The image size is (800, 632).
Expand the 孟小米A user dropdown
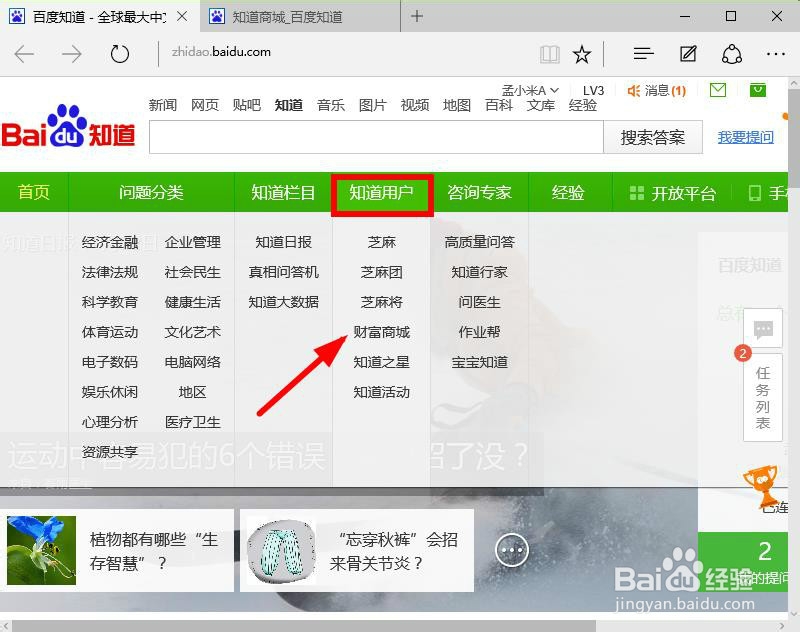coord(530,91)
